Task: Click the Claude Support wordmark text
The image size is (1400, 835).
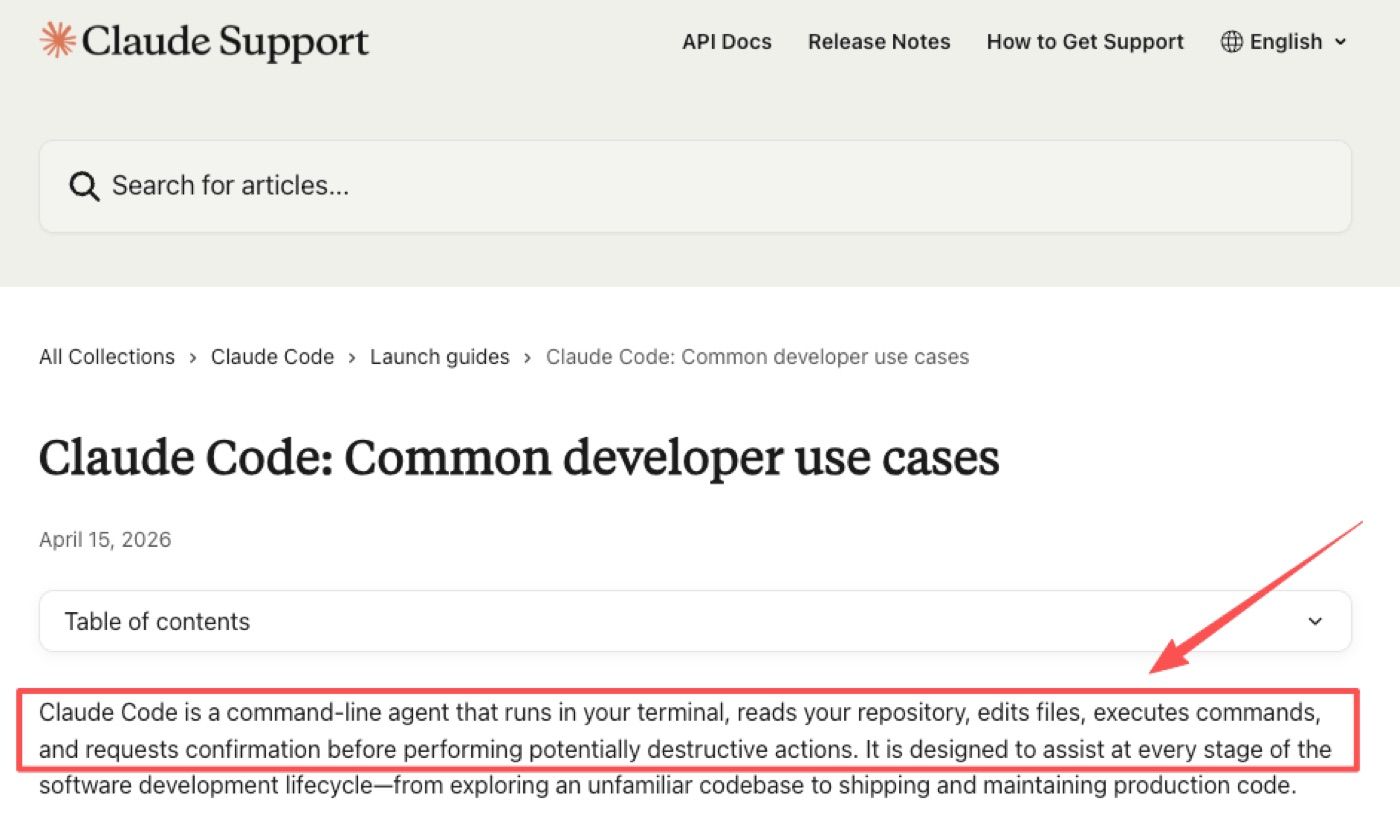Action: [226, 42]
